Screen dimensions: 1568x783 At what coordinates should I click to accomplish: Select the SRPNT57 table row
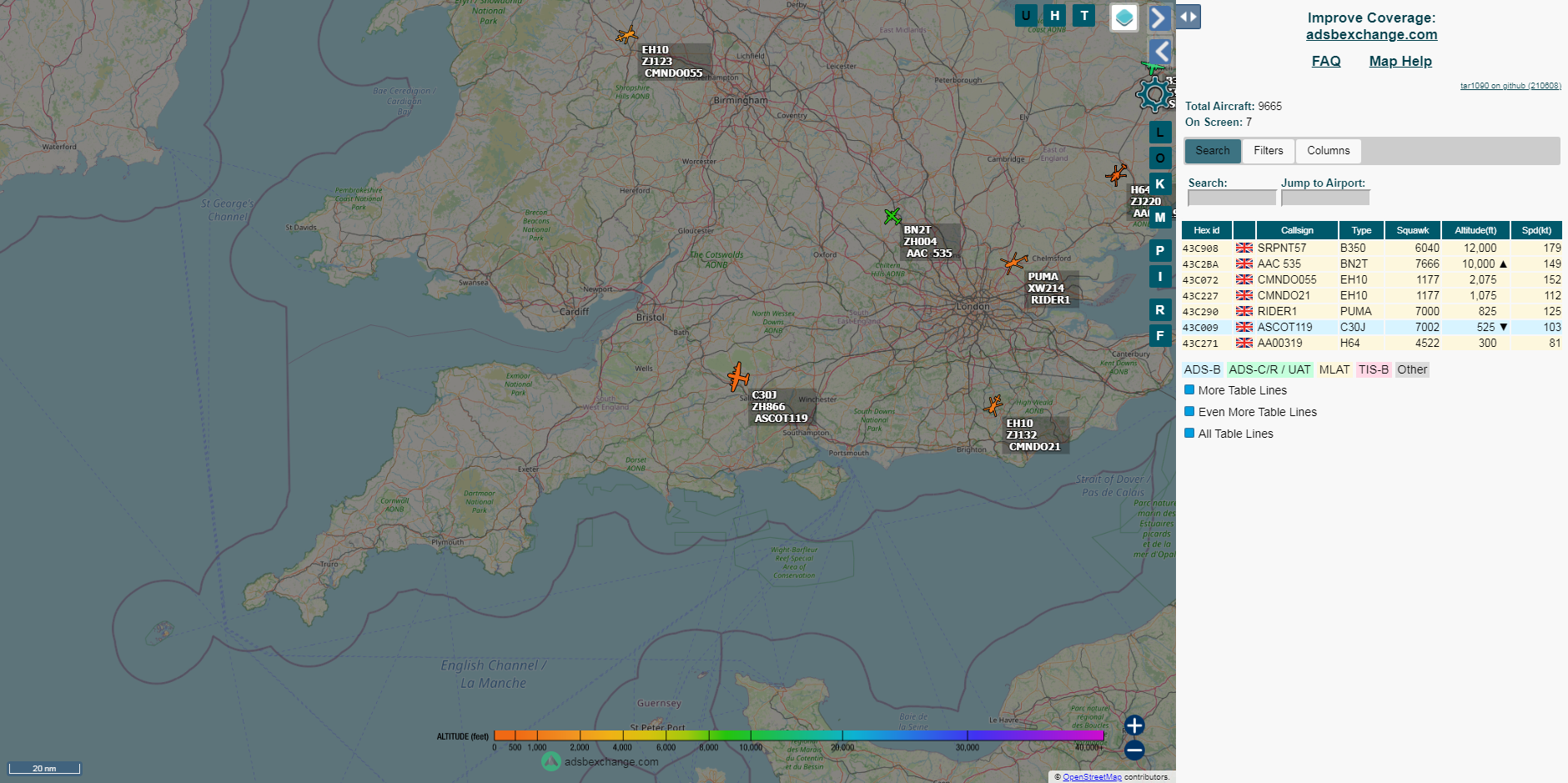(x=1372, y=248)
